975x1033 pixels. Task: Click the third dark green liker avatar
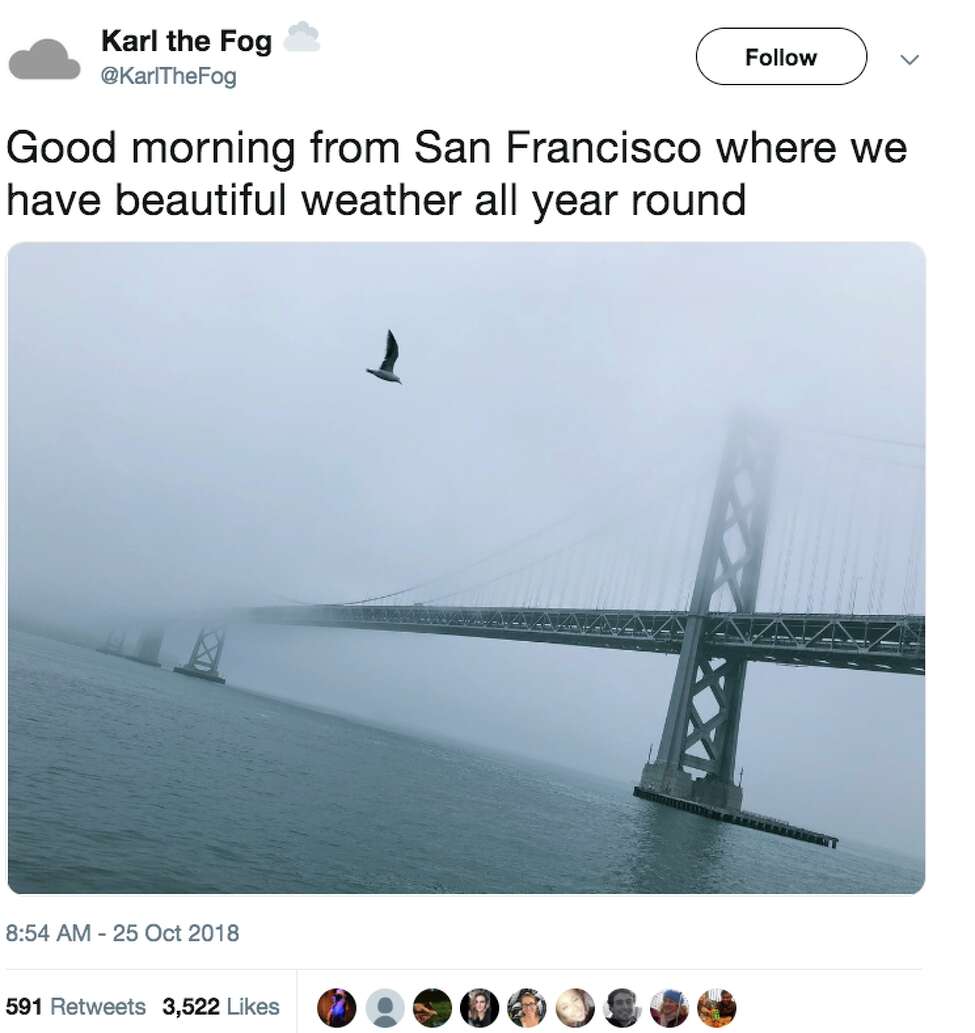tap(432, 1007)
